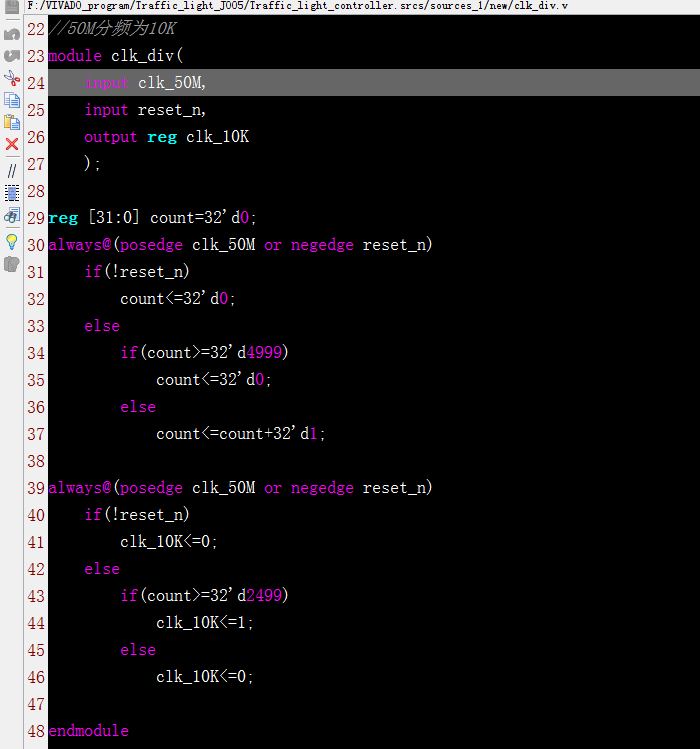The width and height of the screenshot is (700, 749).
Task: Click the module clk_div declaration
Action: pyautogui.click(x=110, y=56)
